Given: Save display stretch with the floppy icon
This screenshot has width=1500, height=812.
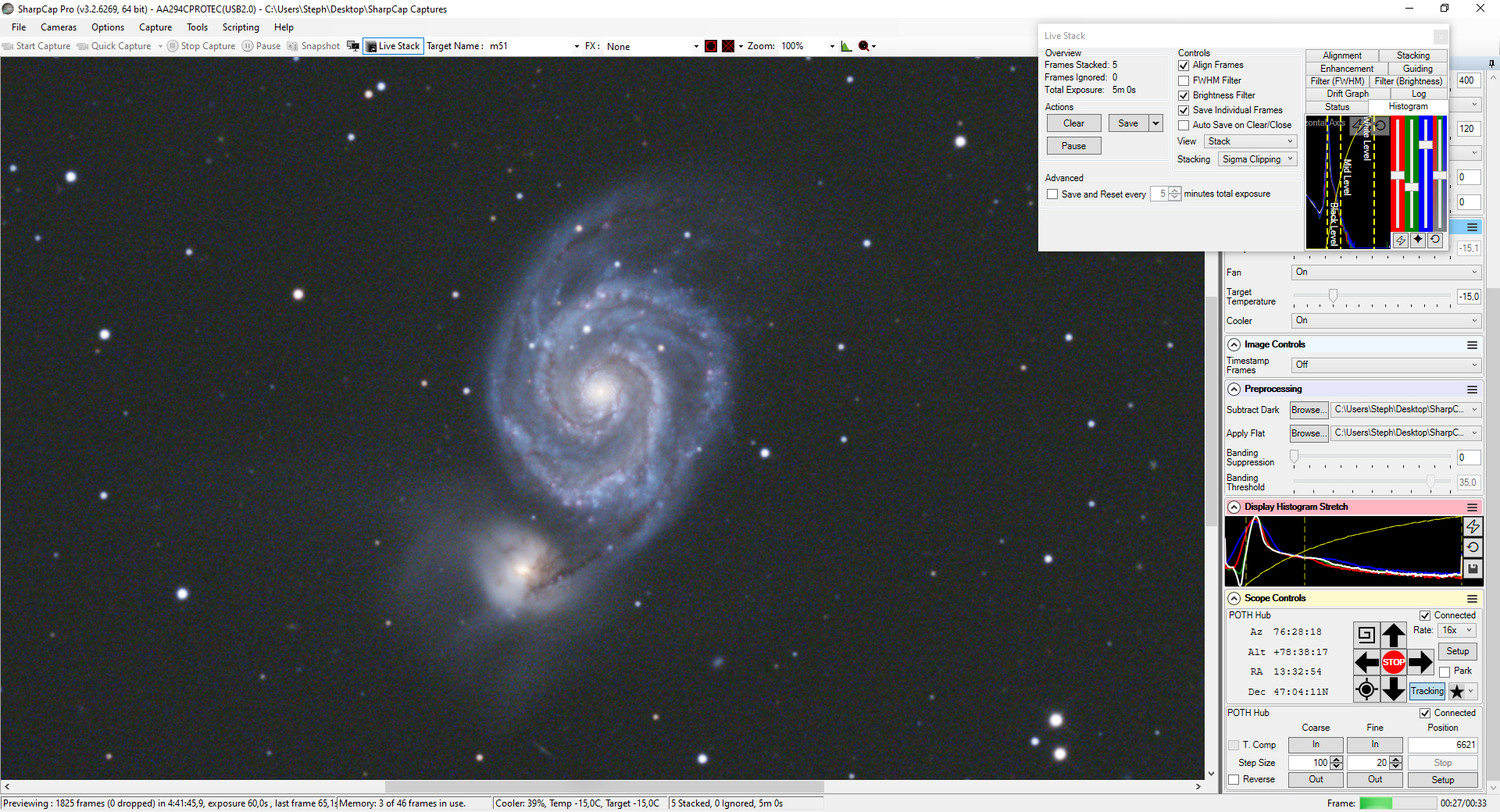Looking at the screenshot, I should coord(1473,568).
